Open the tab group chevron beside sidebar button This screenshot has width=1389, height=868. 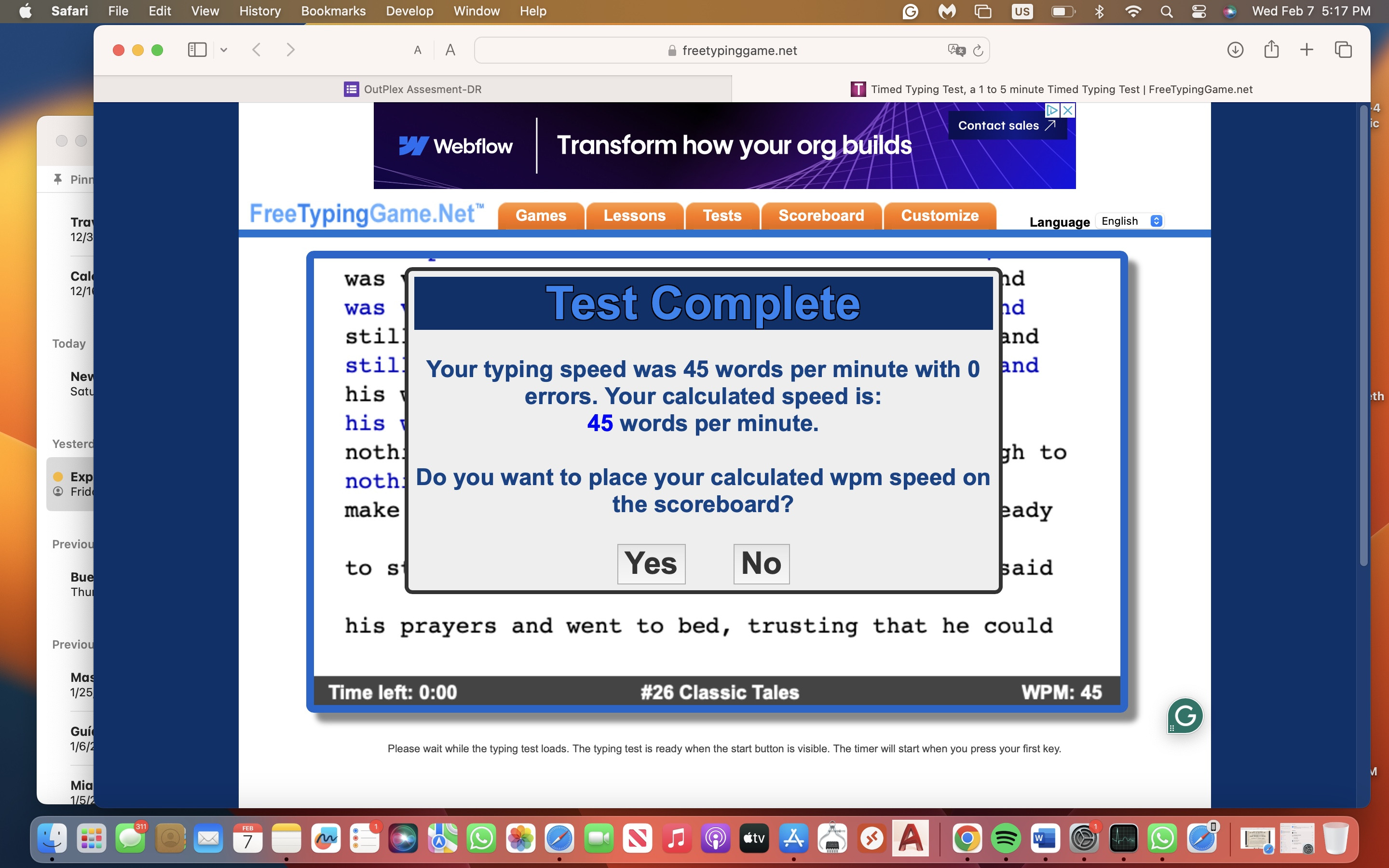(x=224, y=50)
